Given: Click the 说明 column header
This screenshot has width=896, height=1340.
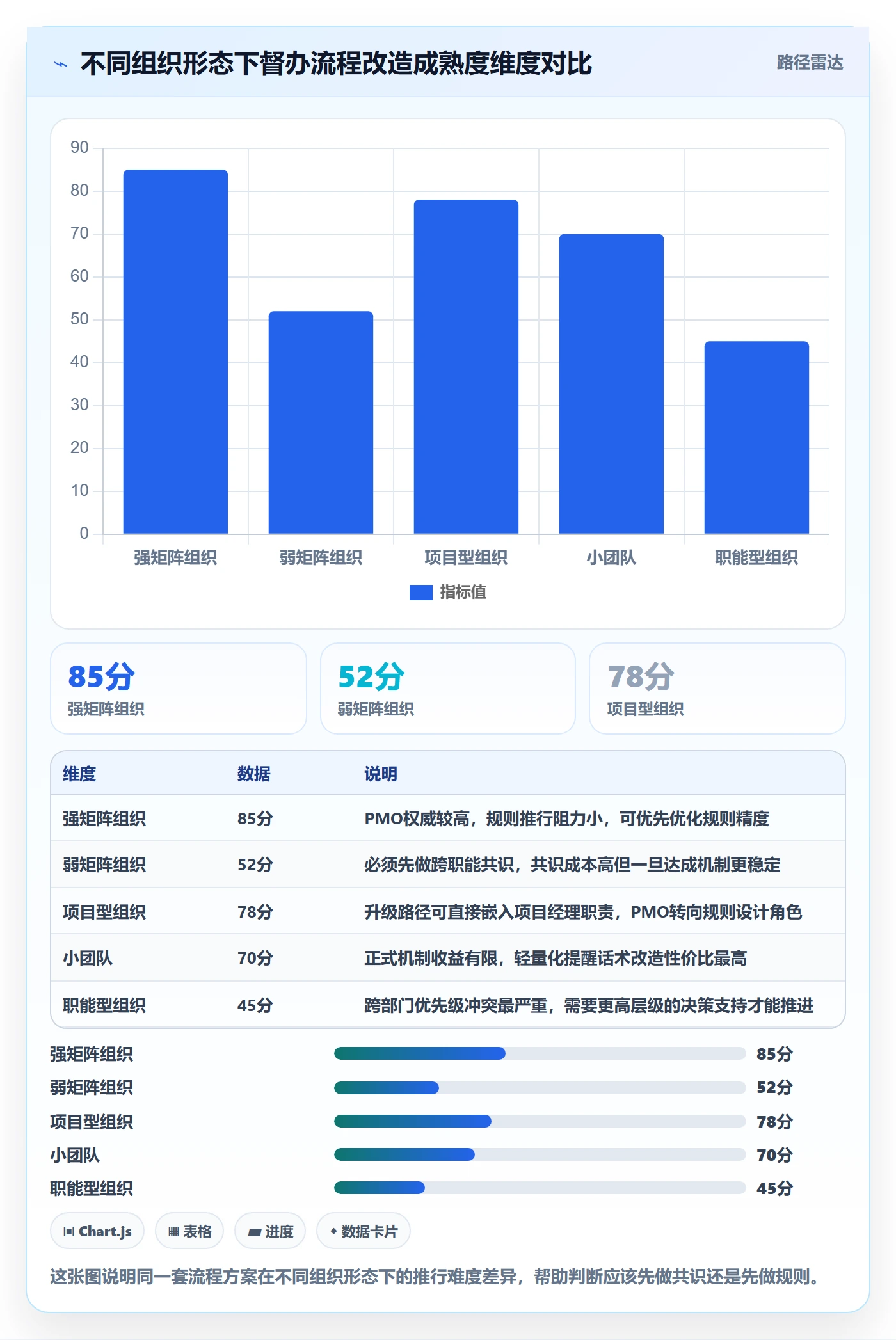Looking at the screenshot, I should click(x=381, y=774).
